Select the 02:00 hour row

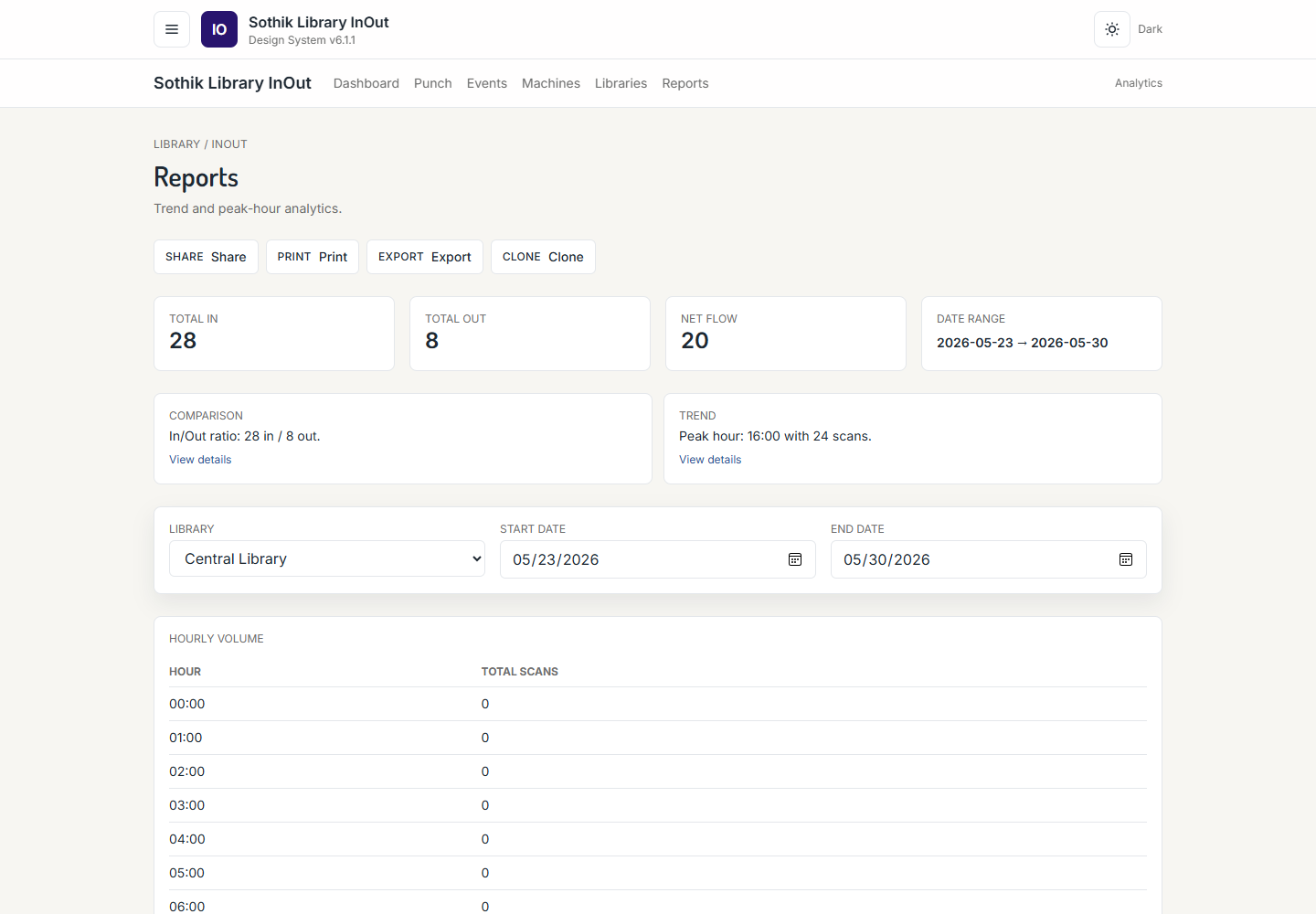(658, 771)
